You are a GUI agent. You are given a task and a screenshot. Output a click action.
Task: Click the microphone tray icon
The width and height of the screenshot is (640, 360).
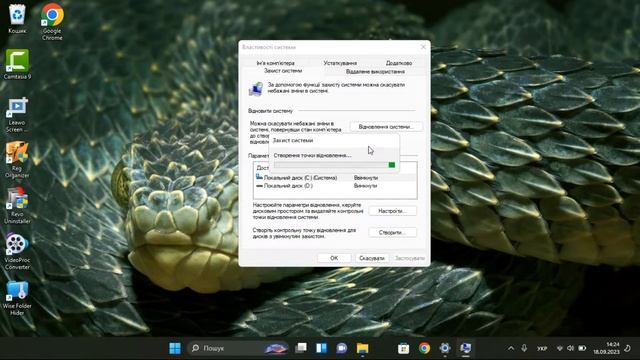(524, 348)
